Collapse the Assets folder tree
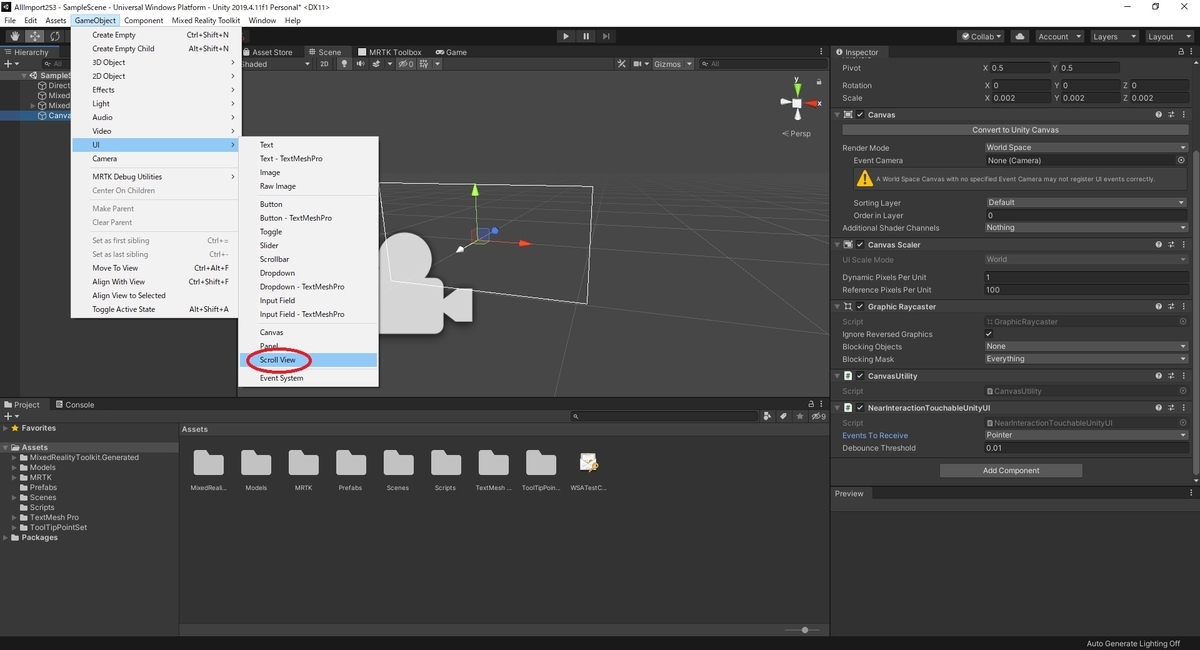This screenshot has width=1200, height=650. [6, 448]
